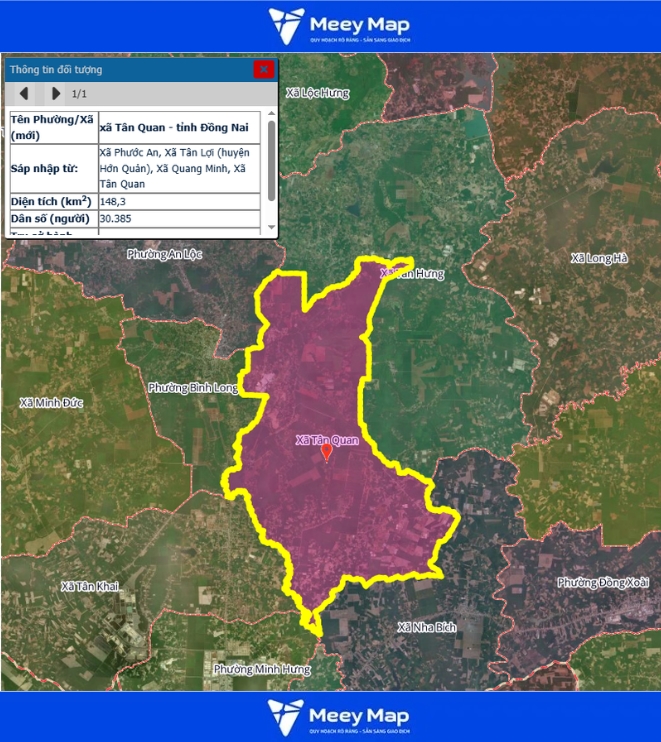The image size is (661, 742).
Task: Select the Xã Lộc Hưng map label
Action: click(x=317, y=93)
